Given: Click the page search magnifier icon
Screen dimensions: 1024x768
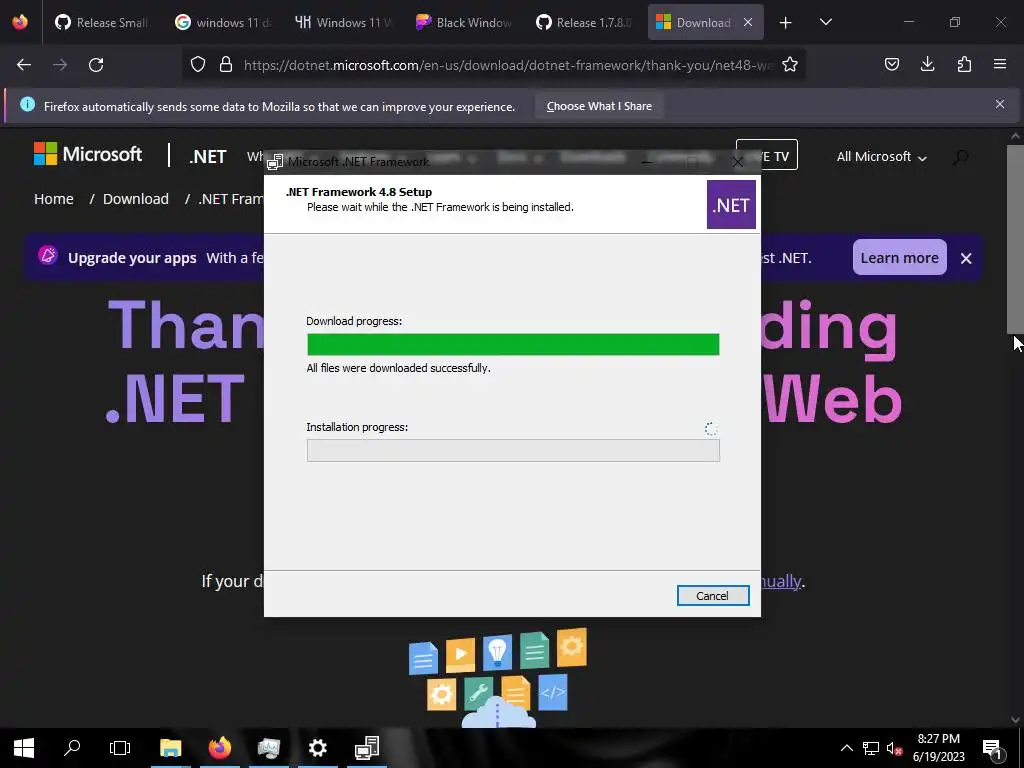Looking at the screenshot, I should (960, 157).
